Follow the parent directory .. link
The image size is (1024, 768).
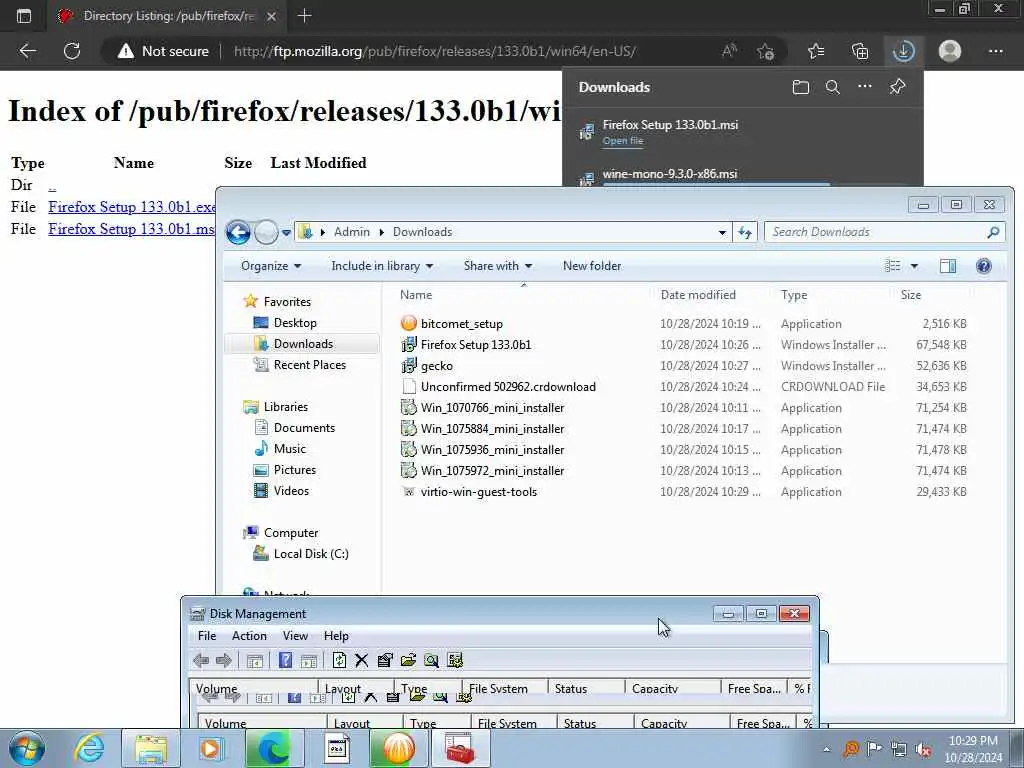coord(52,185)
